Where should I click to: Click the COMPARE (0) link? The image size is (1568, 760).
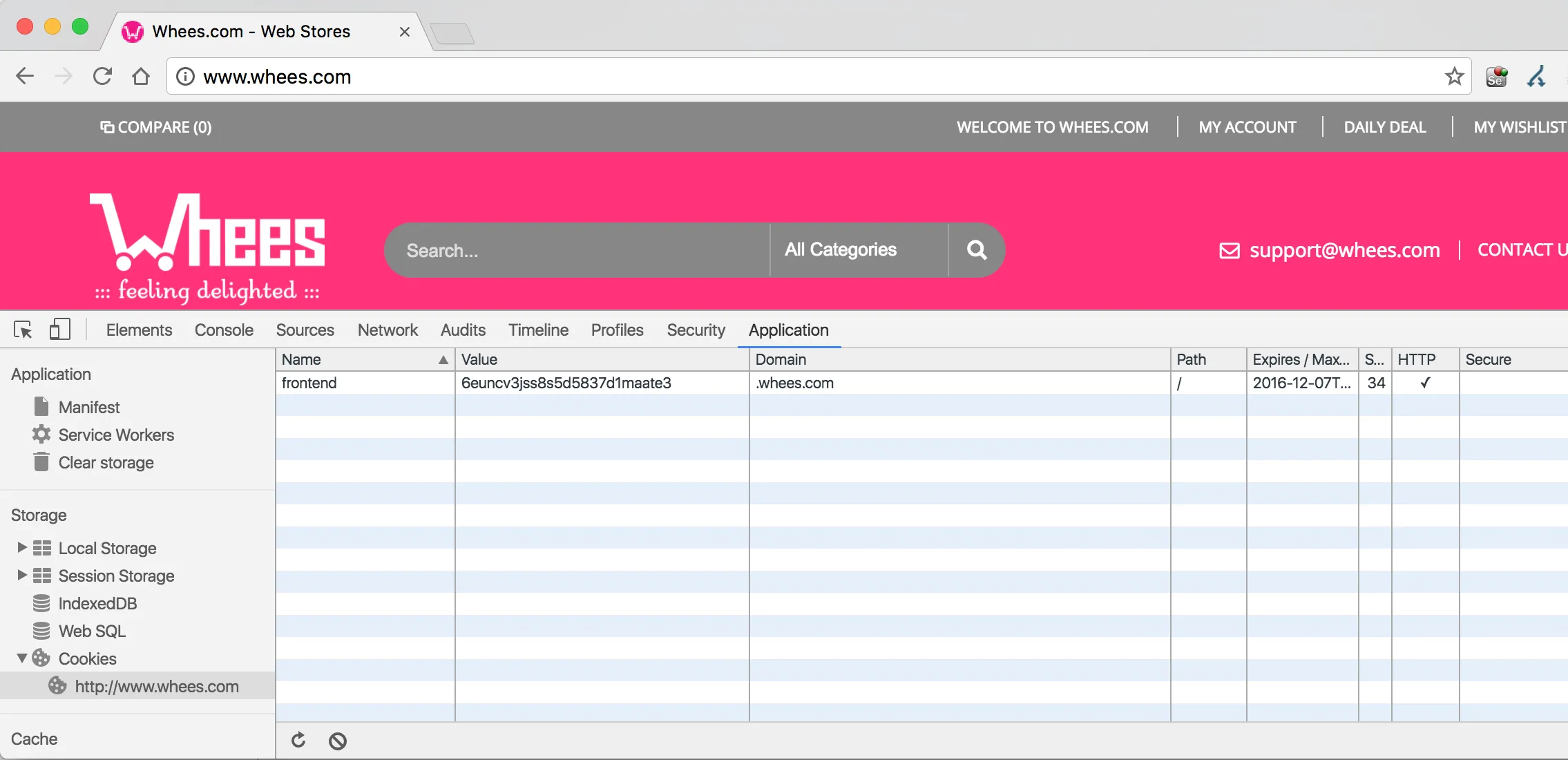click(156, 127)
